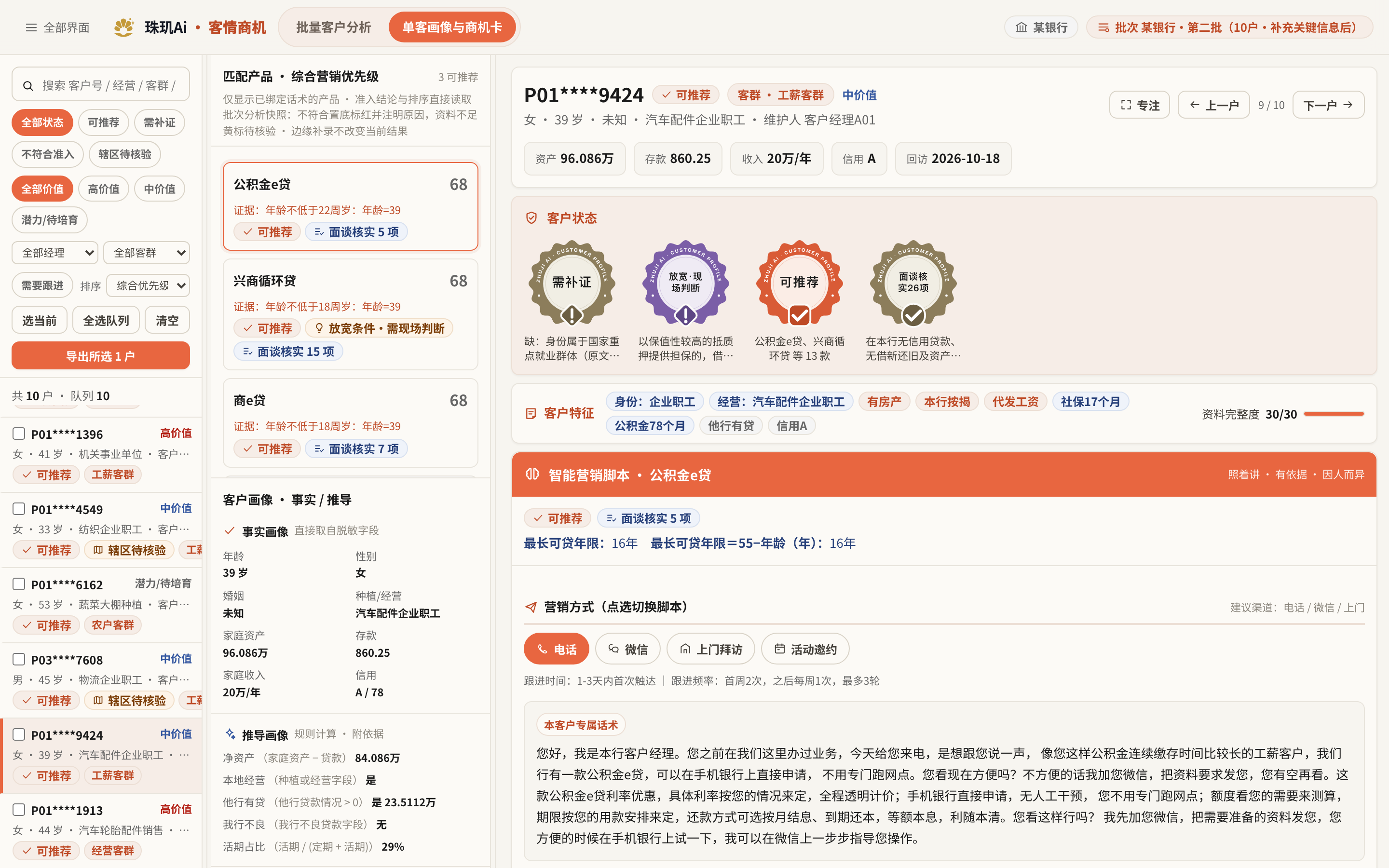The width and height of the screenshot is (1389, 868).
Task: Click the focus frame icon in 专注 button
Action: (1126, 105)
